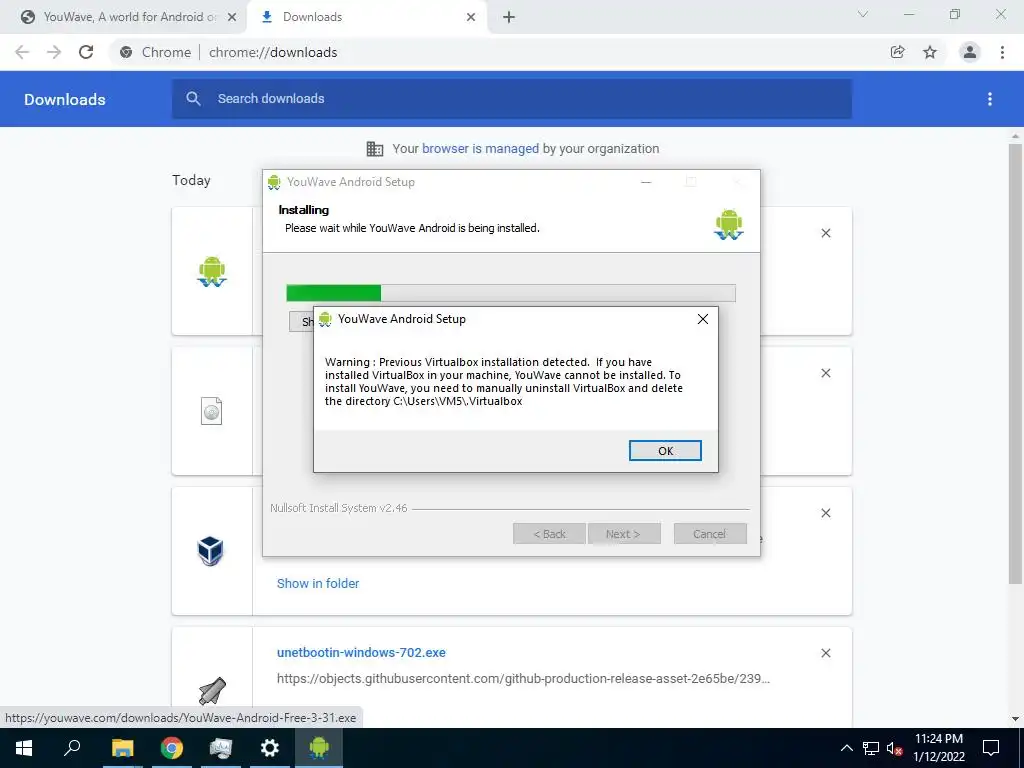
Task: Open the network status tray icon
Action: click(871, 748)
